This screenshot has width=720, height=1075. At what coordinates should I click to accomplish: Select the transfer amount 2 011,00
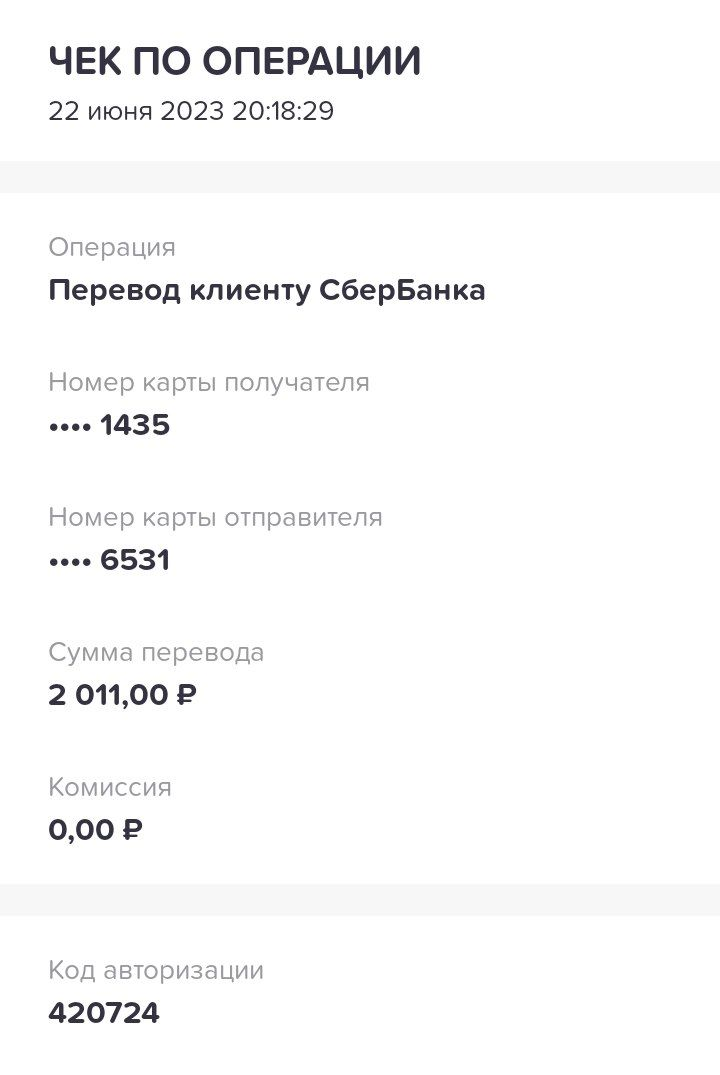click(108, 695)
